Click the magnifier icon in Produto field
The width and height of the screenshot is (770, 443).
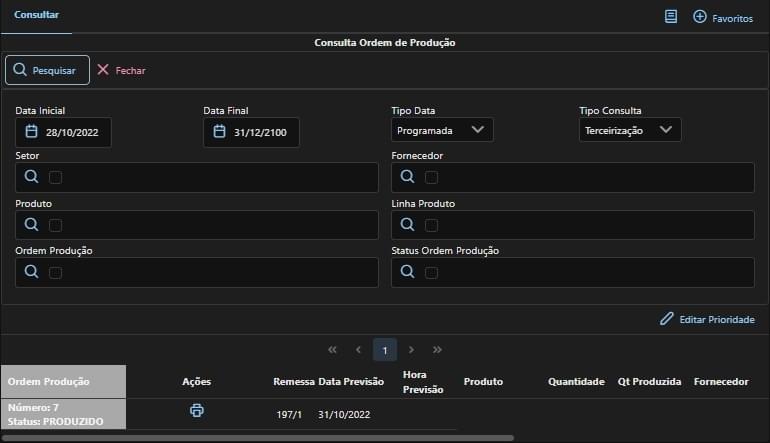click(31, 225)
